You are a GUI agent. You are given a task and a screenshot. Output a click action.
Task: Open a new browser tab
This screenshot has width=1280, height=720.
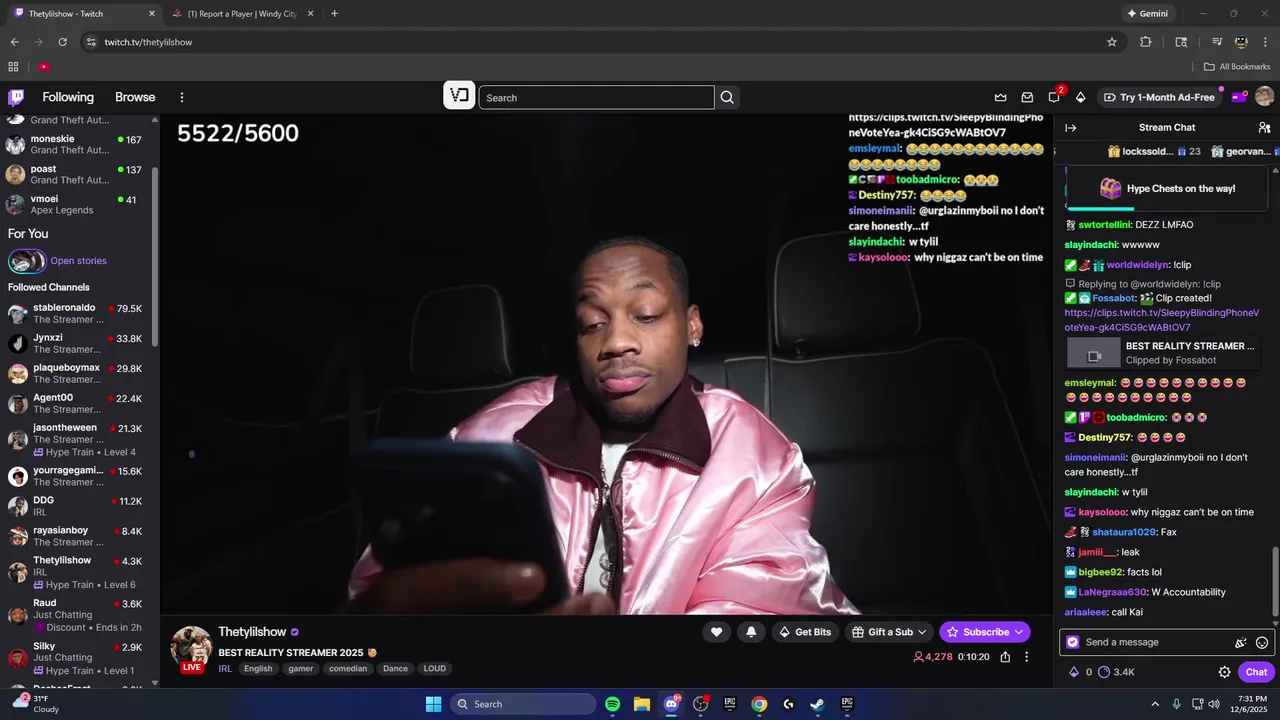334,14
